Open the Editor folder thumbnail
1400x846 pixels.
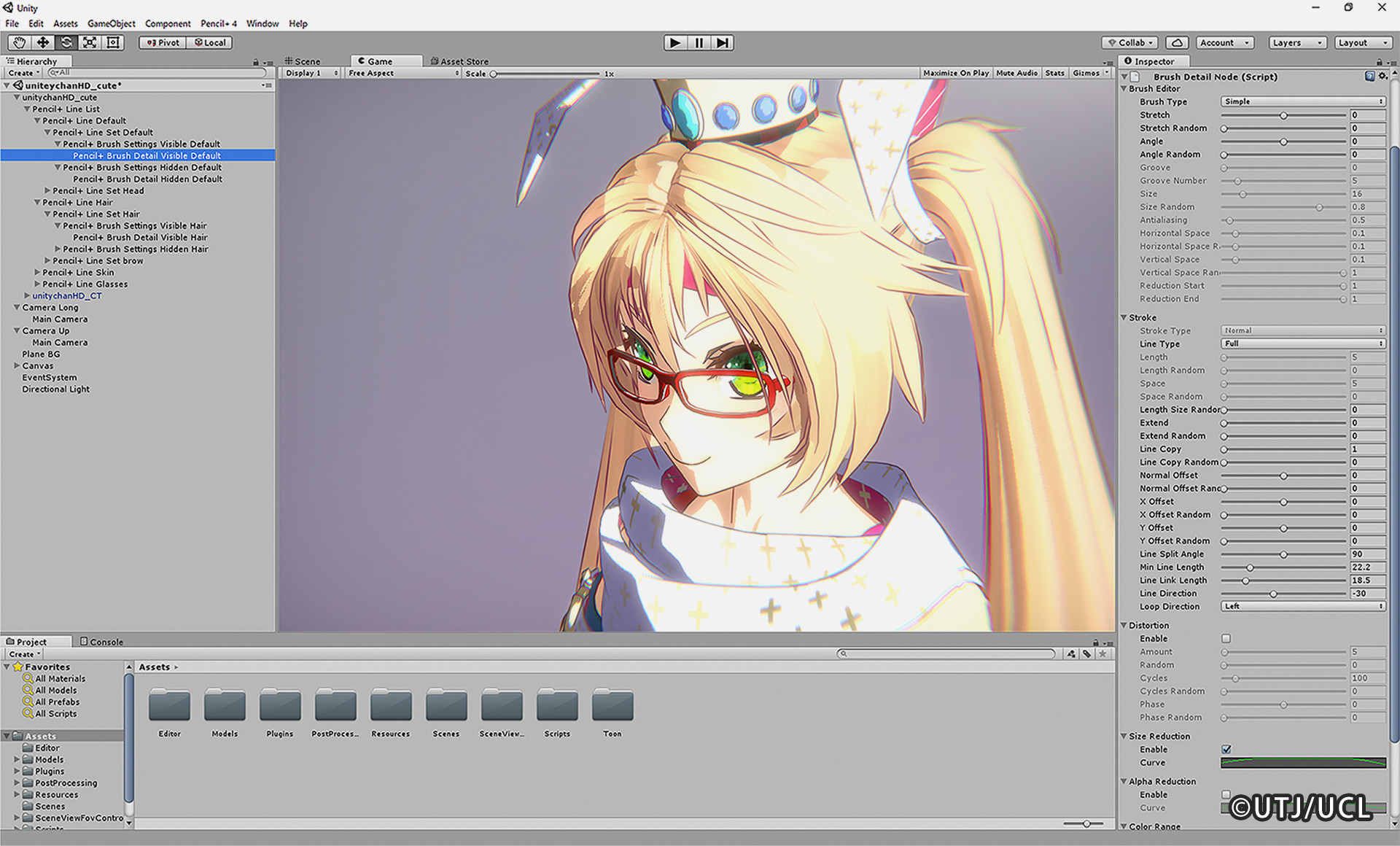click(169, 705)
